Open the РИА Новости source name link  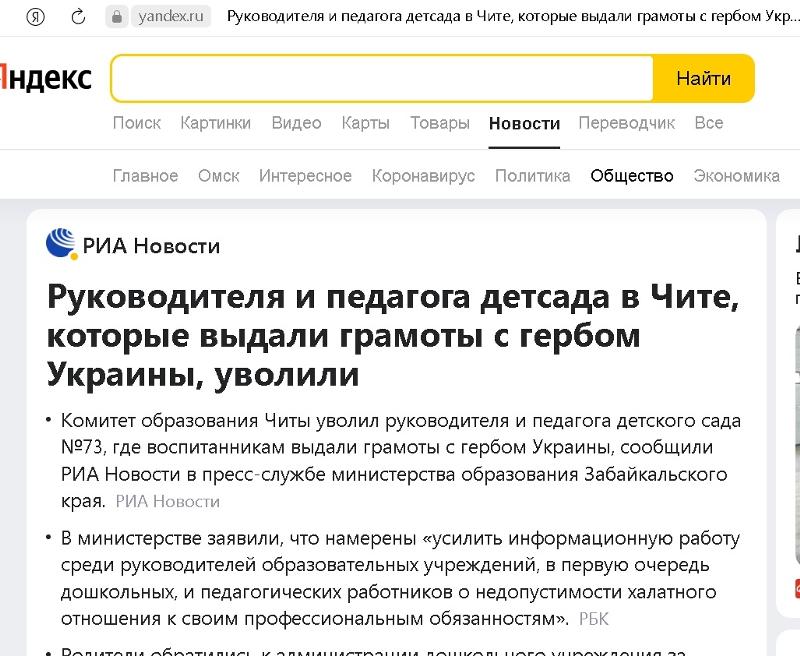pyautogui.click(x=151, y=246)
